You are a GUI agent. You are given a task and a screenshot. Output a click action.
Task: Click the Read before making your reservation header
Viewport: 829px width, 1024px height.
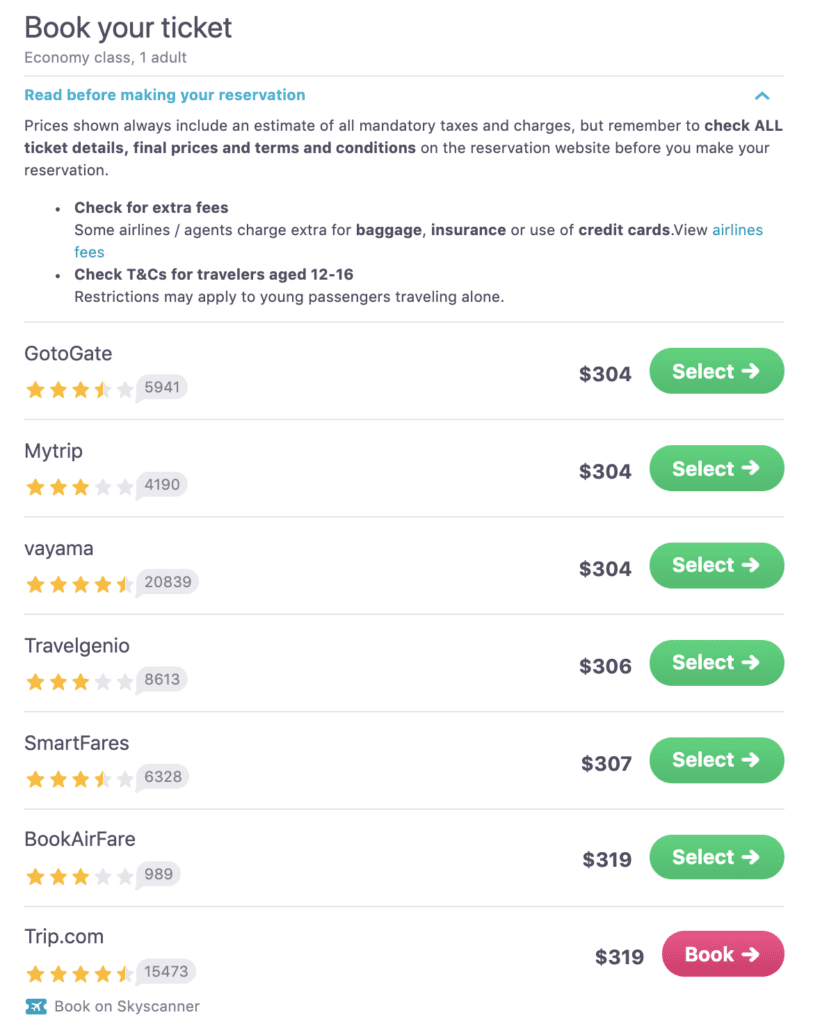pos(164,95)
